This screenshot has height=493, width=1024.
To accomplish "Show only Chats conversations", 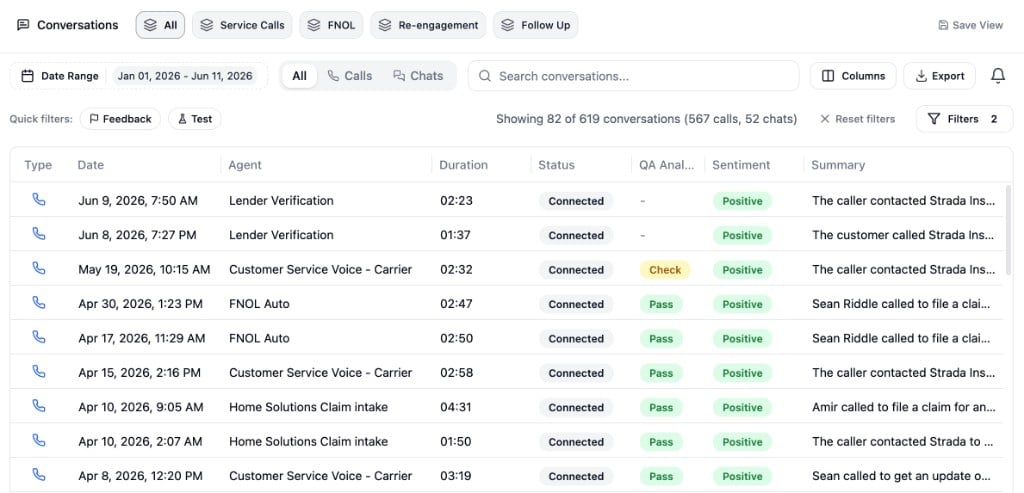I will tap(418, 76).
